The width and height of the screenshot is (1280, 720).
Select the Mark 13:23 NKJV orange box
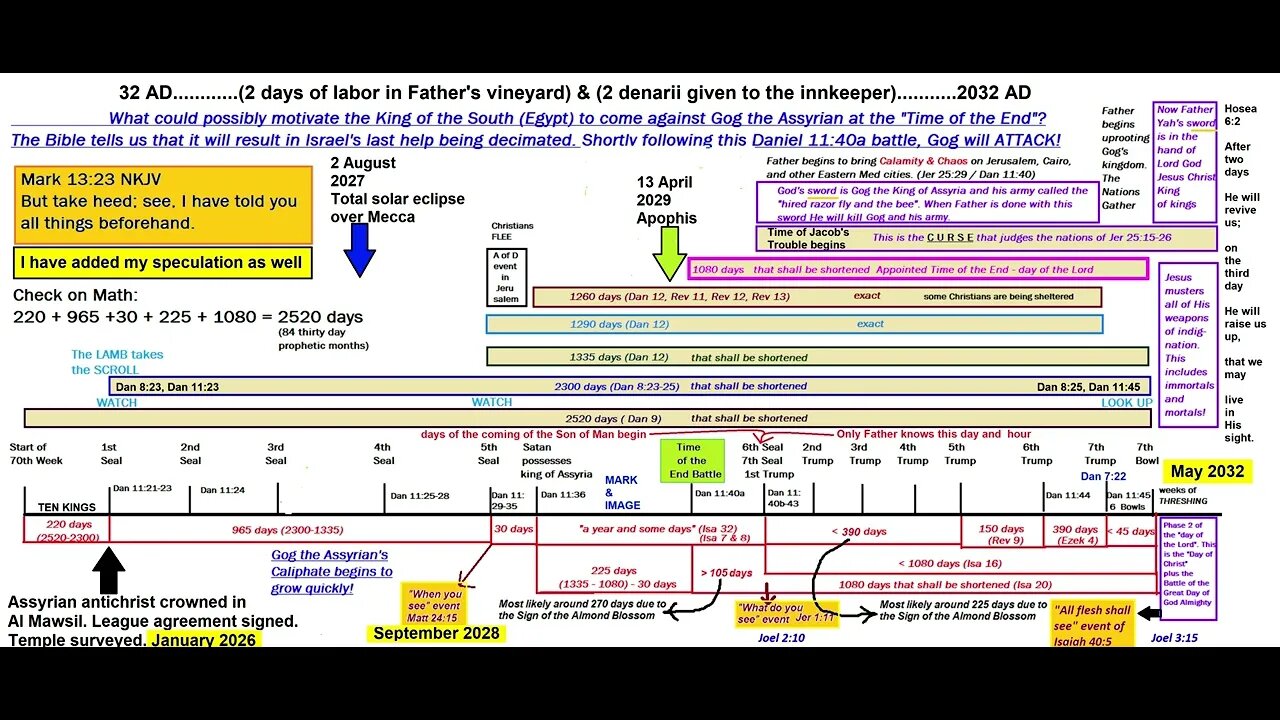tap(163, 206)
